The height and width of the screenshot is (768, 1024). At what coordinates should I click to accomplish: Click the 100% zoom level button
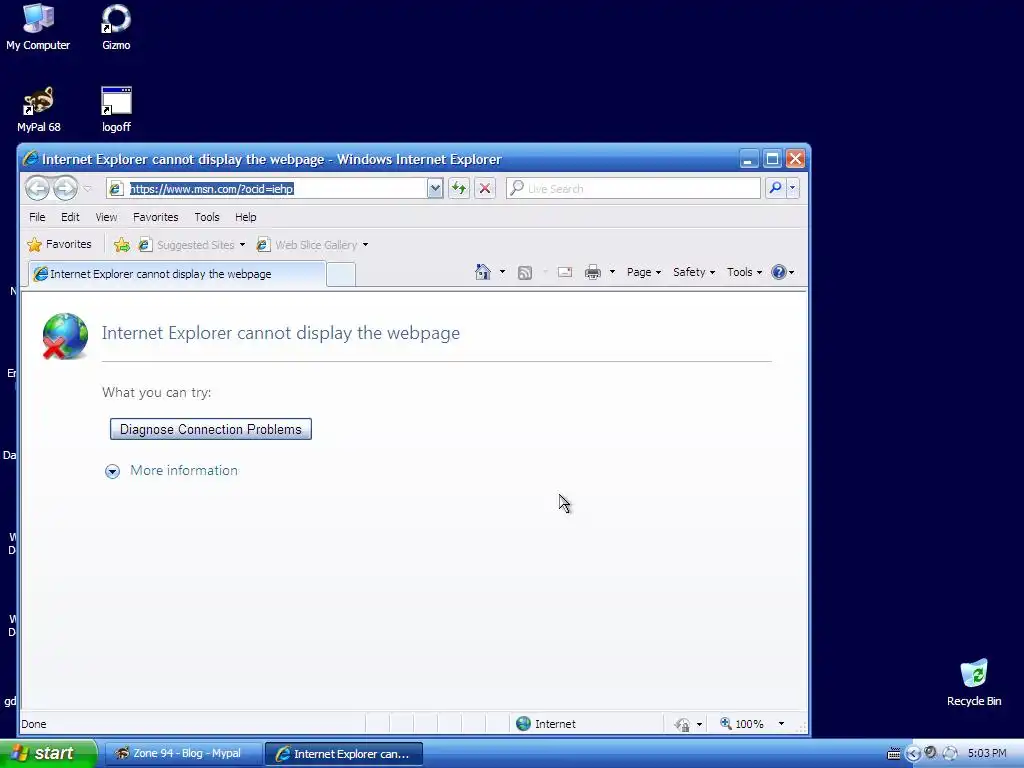(742, 724)
